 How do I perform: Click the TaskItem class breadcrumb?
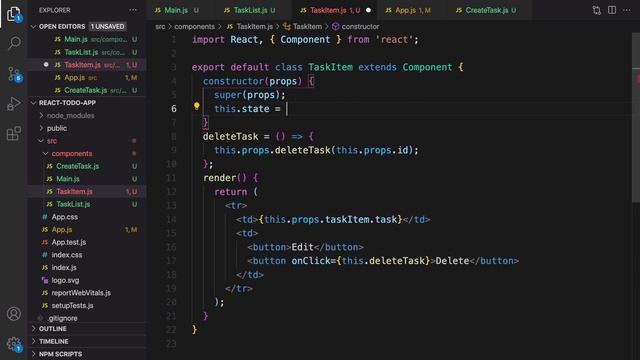[303, 27]
